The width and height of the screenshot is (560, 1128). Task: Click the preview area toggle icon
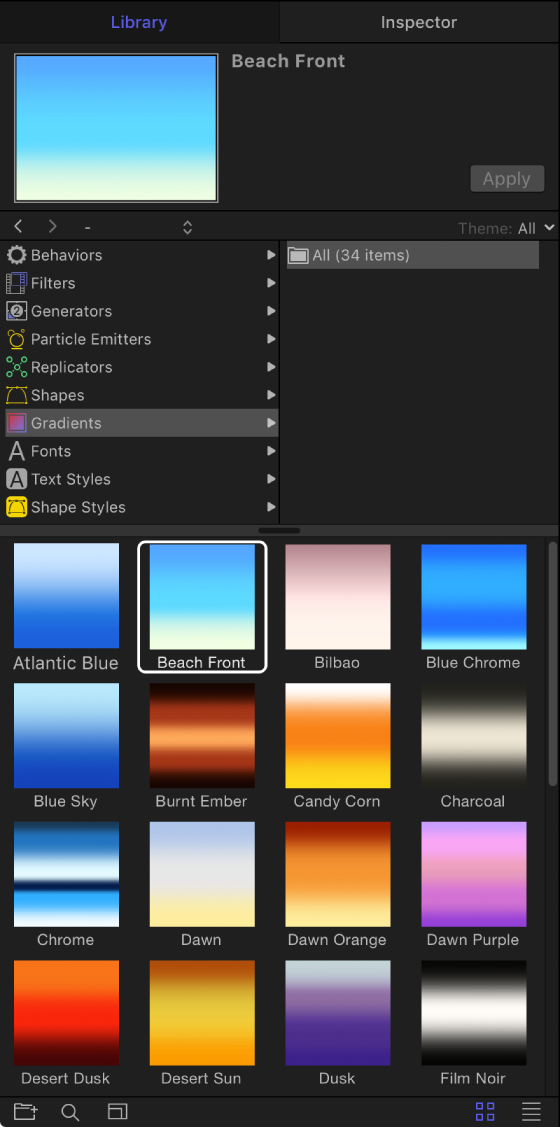coord(117,1111)
